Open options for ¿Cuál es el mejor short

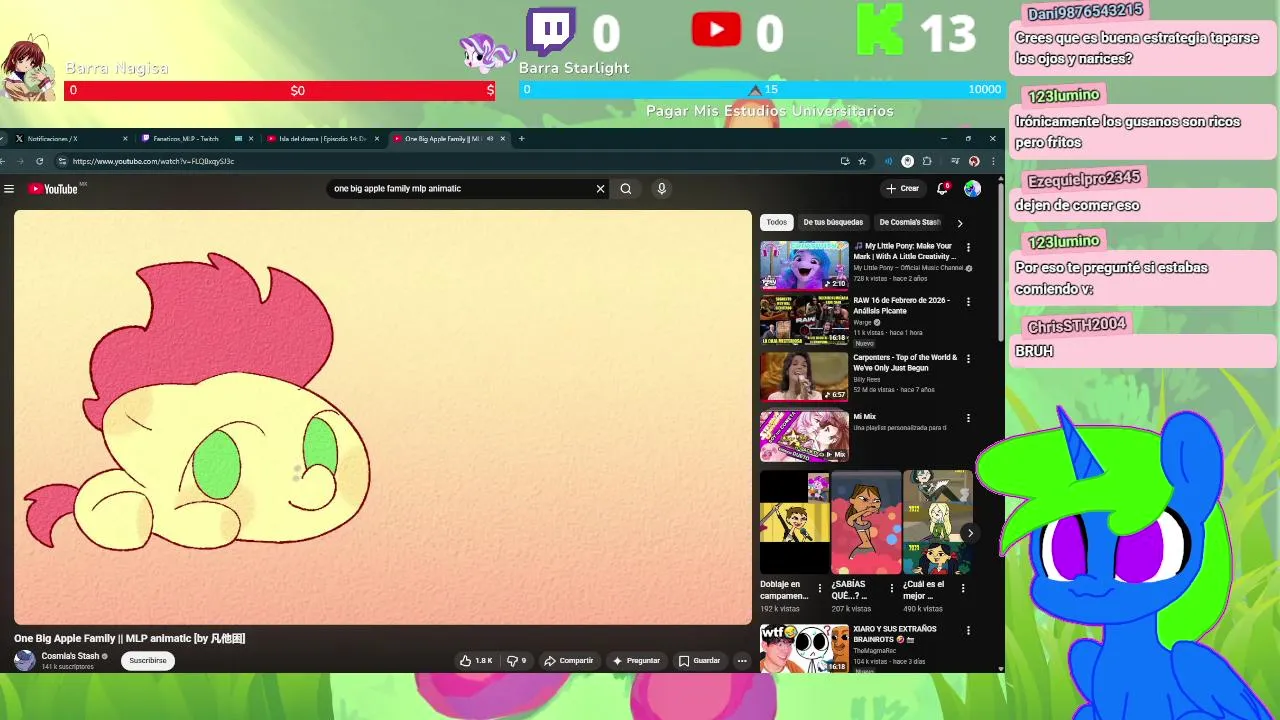click(963, 588)
